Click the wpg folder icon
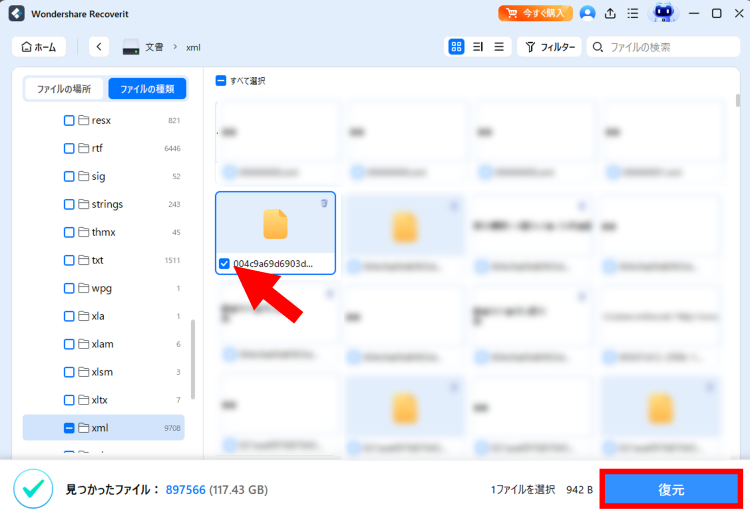 (84, 288)
